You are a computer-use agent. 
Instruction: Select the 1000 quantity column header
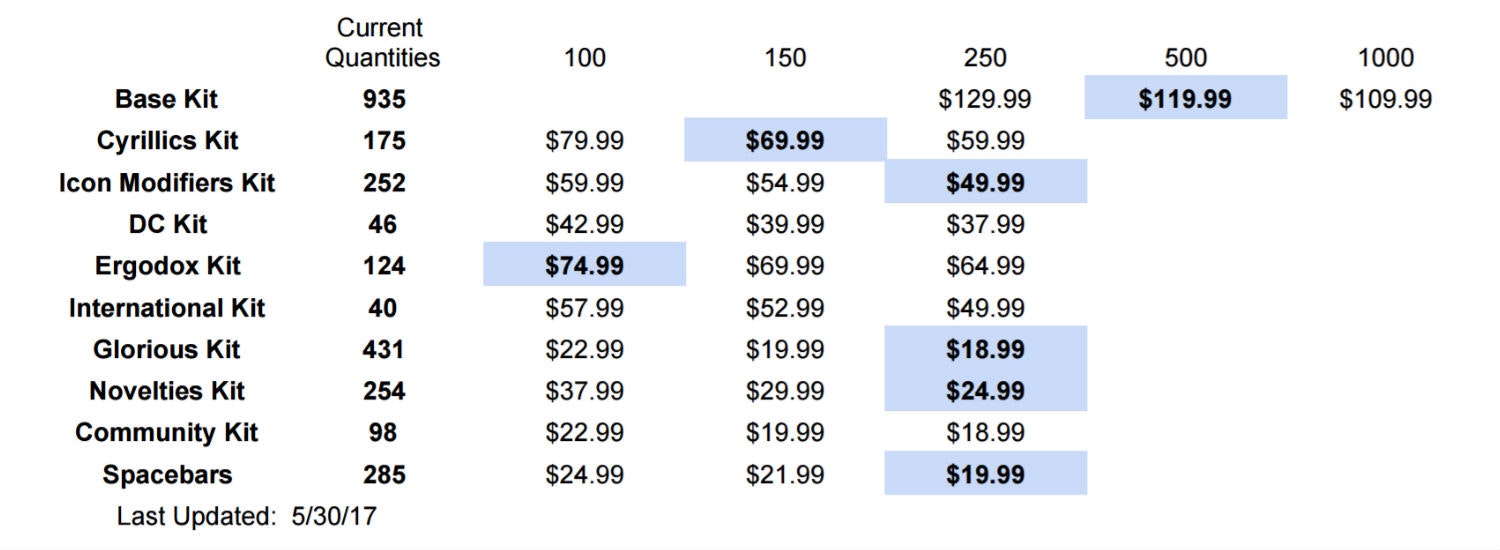(1385, 58)
